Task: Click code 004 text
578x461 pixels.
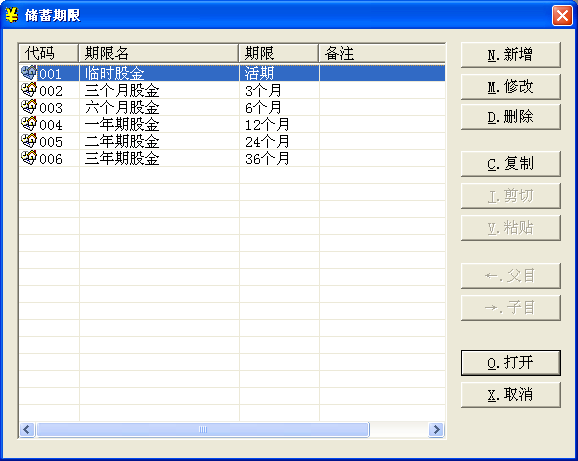Action: (51, 125)
